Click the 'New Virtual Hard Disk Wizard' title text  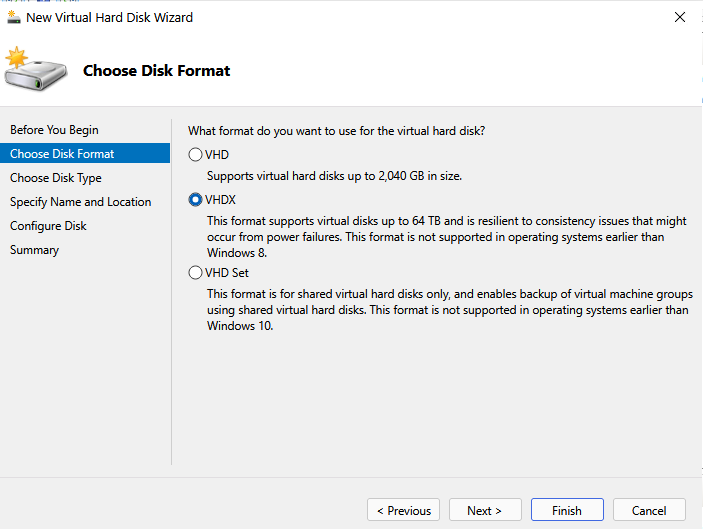[x=109, y=17]
